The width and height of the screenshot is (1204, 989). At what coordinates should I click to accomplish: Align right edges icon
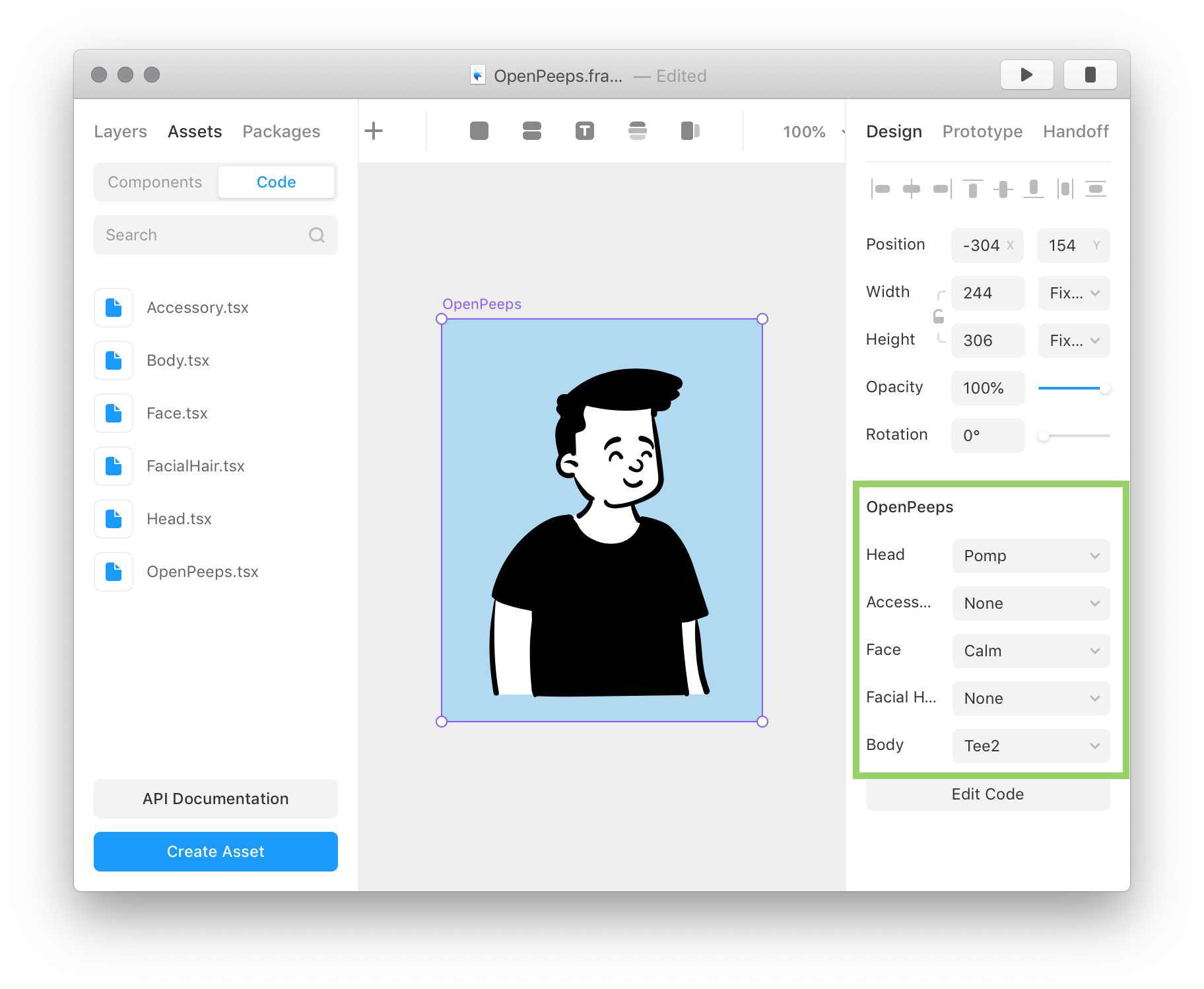(942, 189)
